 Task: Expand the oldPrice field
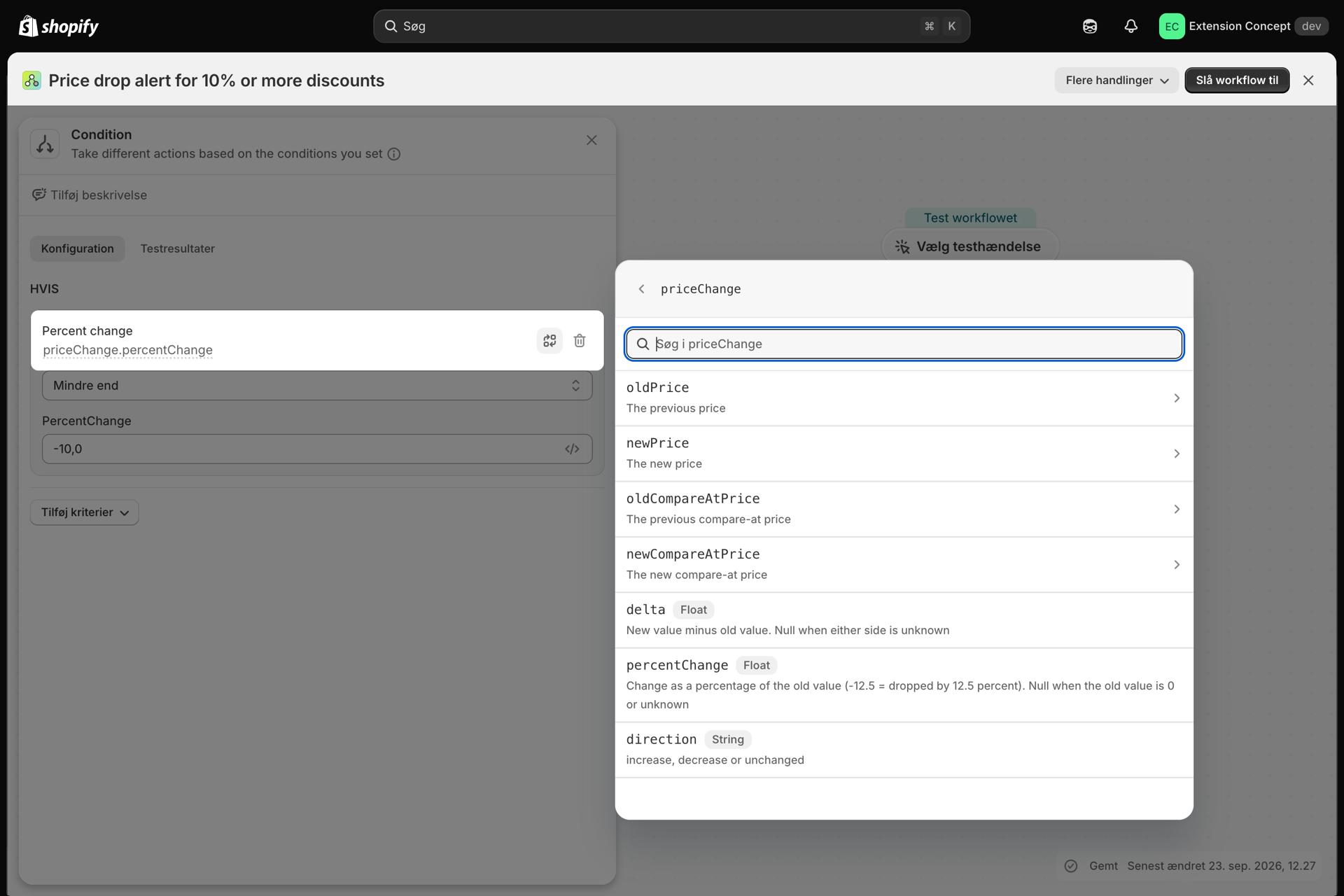click(904, 398)
